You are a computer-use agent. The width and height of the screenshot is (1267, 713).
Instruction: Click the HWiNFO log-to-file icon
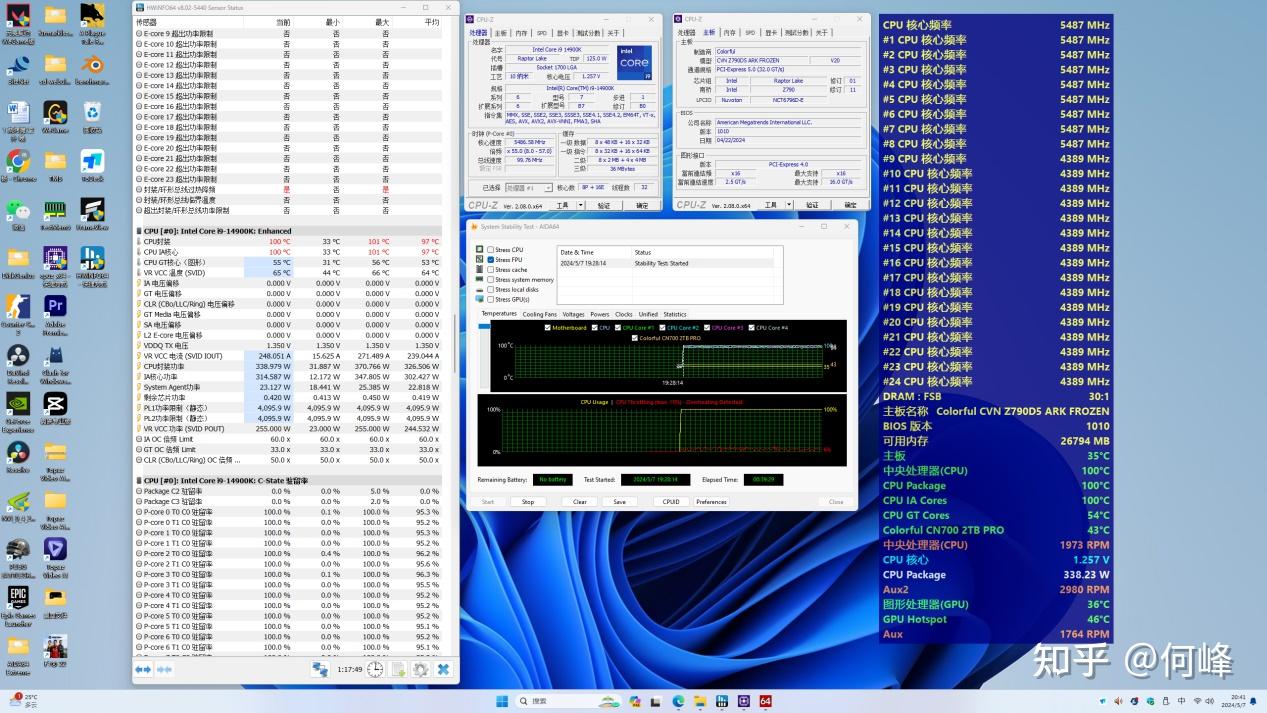pyautogui.click(x=398, y=669)
